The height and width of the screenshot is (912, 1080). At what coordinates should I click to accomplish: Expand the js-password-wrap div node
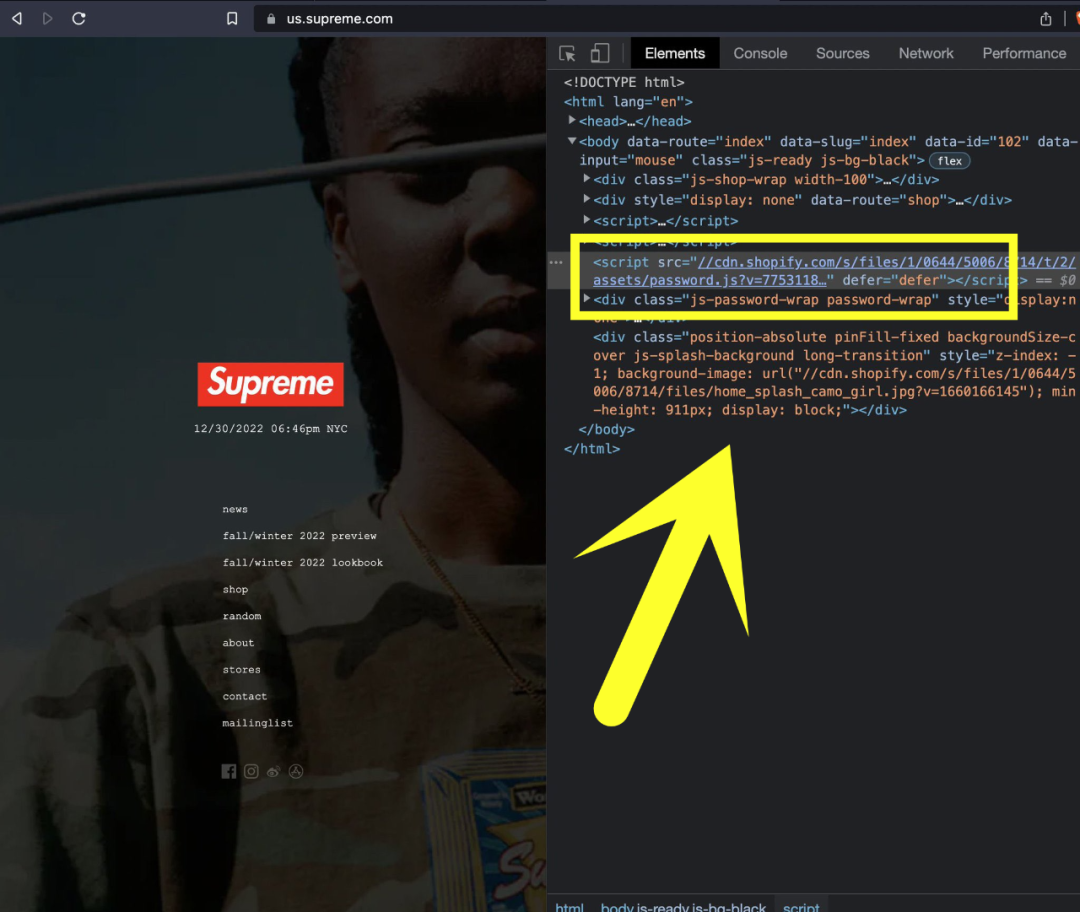coord(586,299)
